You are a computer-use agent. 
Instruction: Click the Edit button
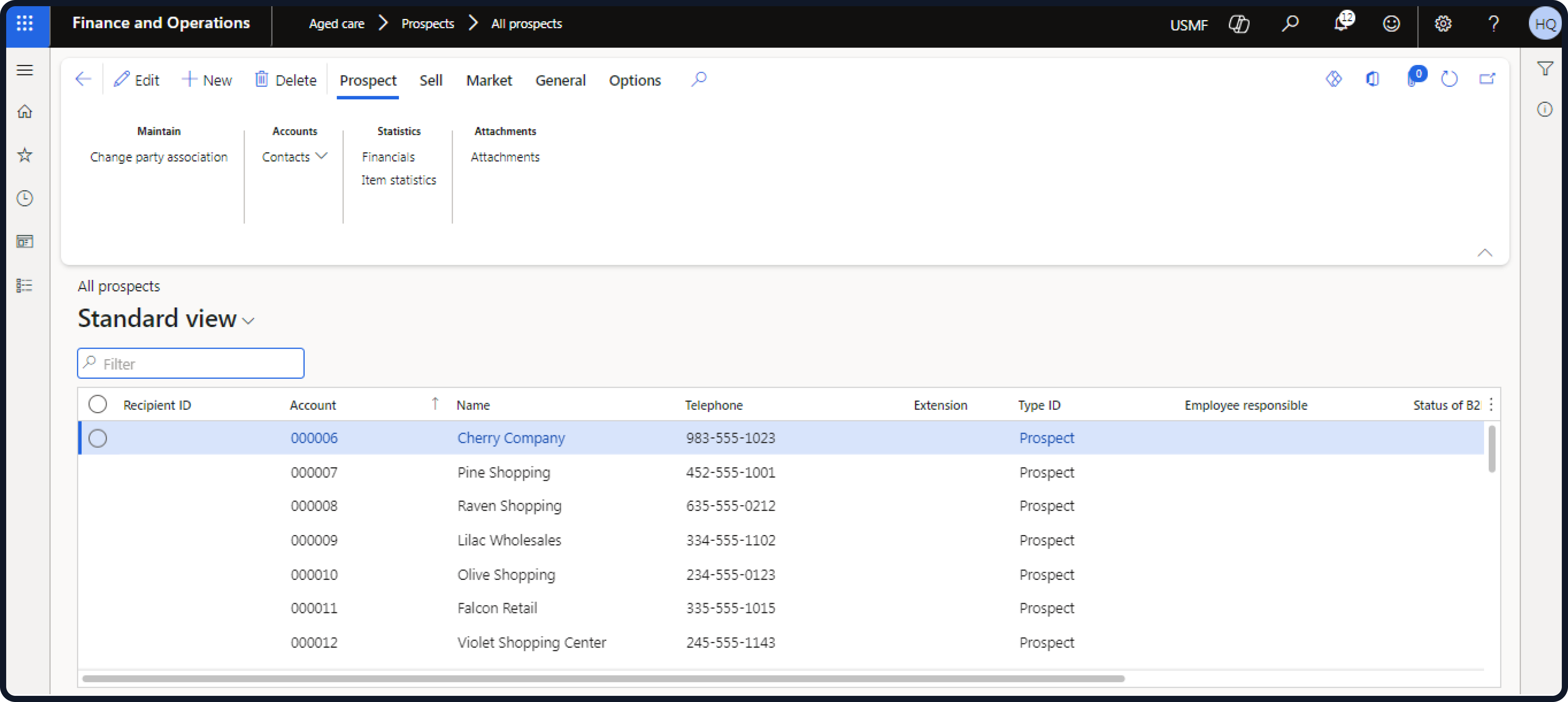136,80
